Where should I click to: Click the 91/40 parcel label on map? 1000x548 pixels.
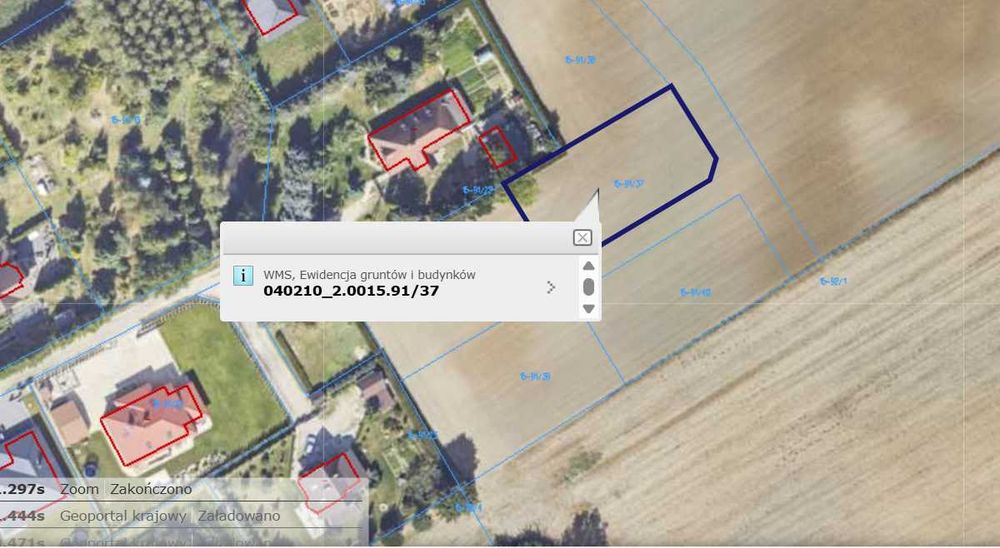(x=695, y=293)
